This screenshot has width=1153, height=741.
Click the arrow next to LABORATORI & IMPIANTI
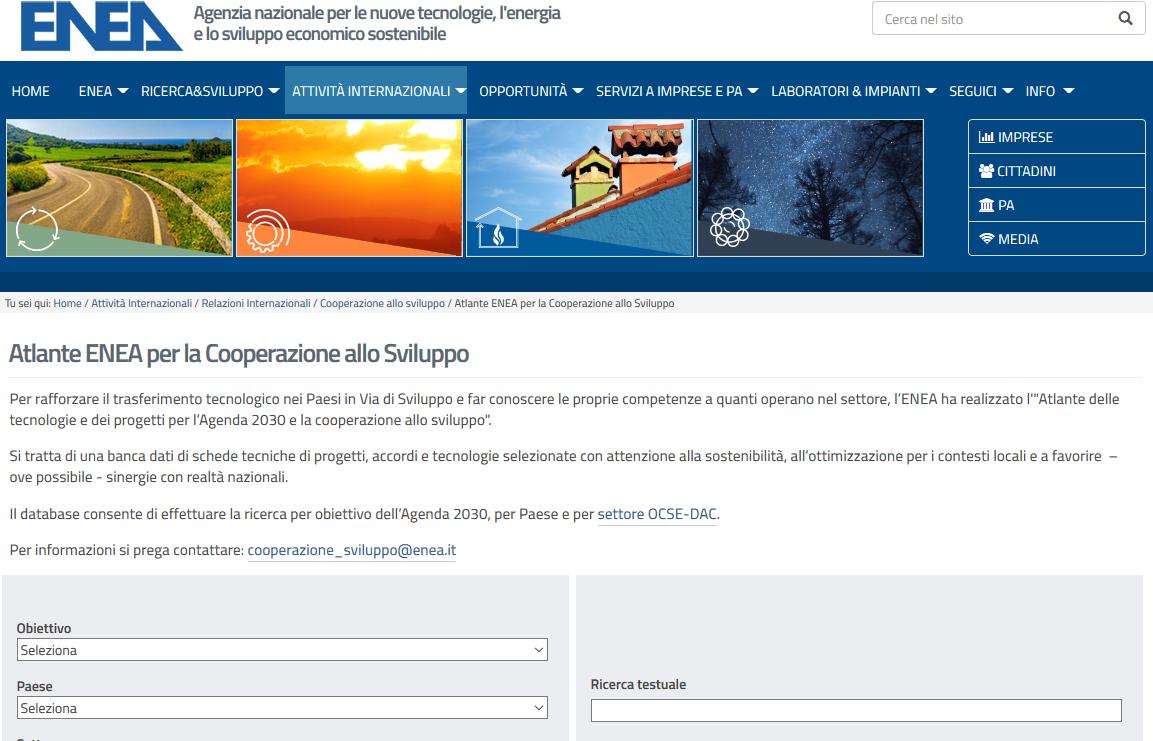click(931, 91)
